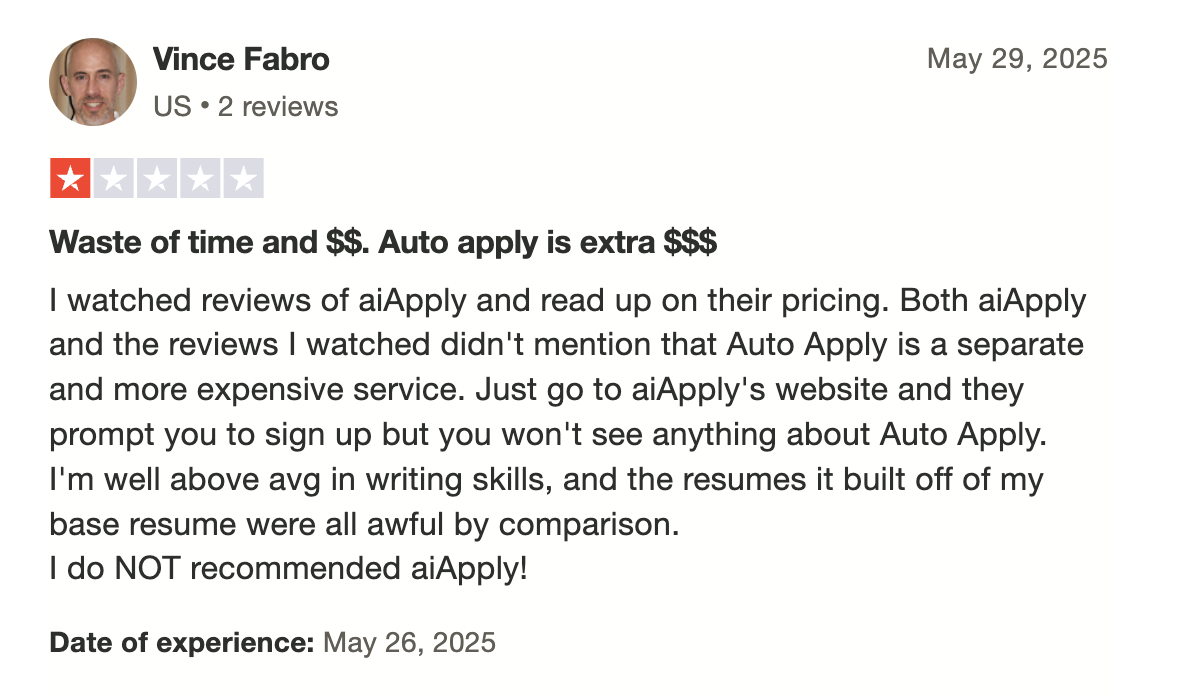Click the "base resume were all awful" line
This screenshot has width=1184, height=696.
[x=365, y=524]
